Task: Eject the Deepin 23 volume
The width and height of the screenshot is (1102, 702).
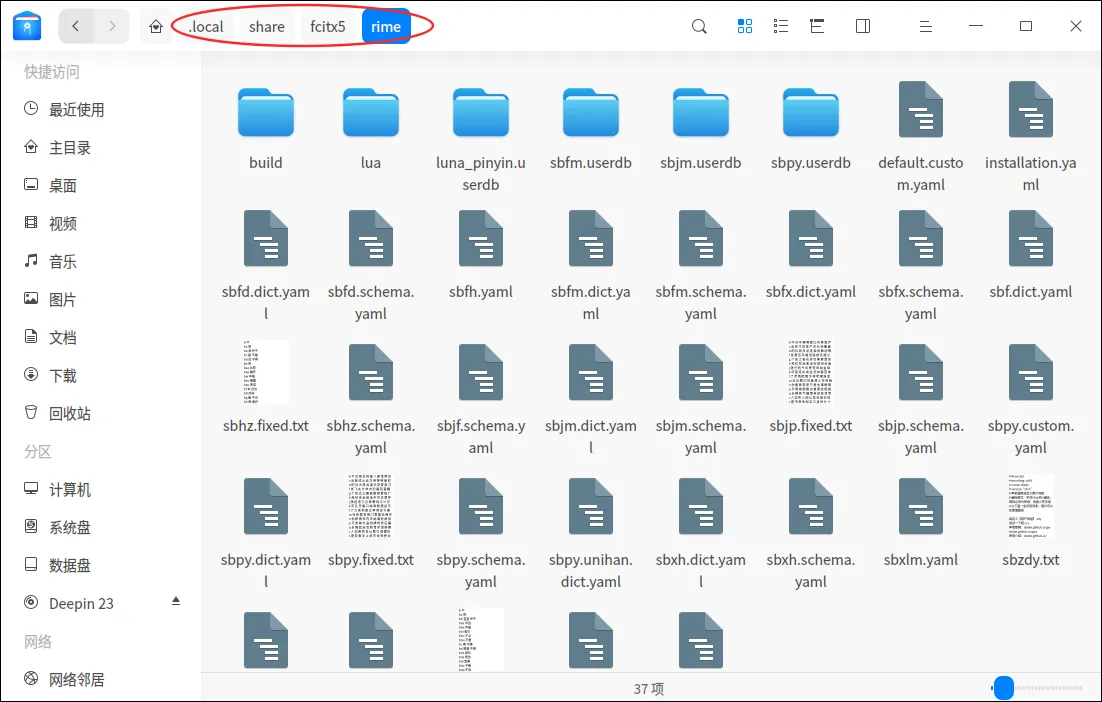Action: coord(176,602)
